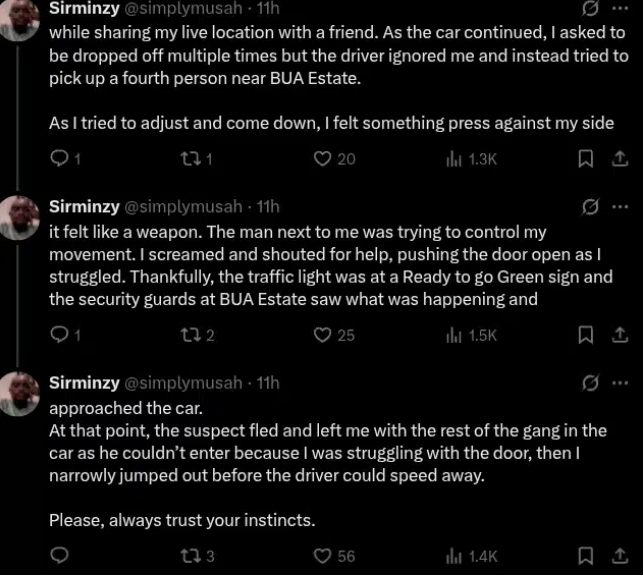Like the tweet with 56 likes

(323, 556)
